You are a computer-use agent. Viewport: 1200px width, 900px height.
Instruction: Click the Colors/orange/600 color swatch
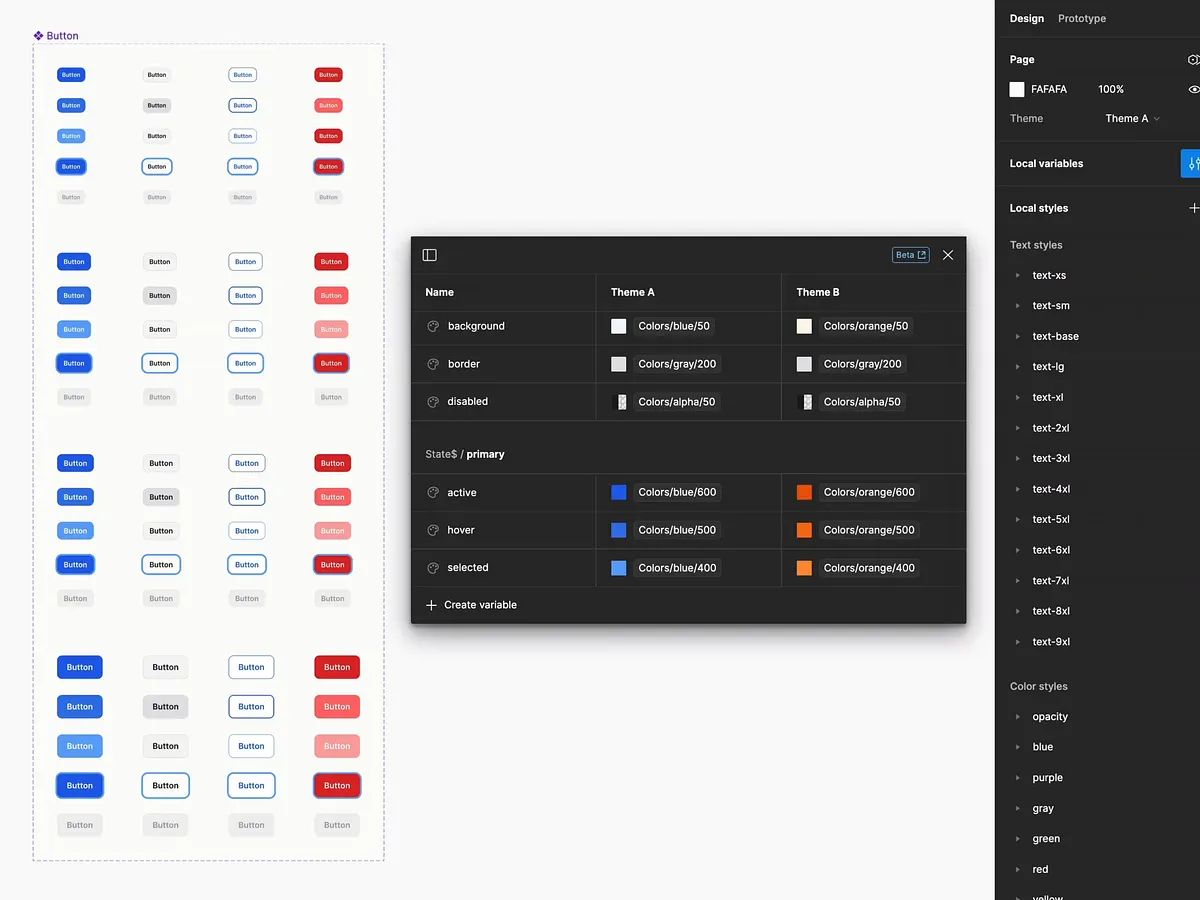coord(804,492)
